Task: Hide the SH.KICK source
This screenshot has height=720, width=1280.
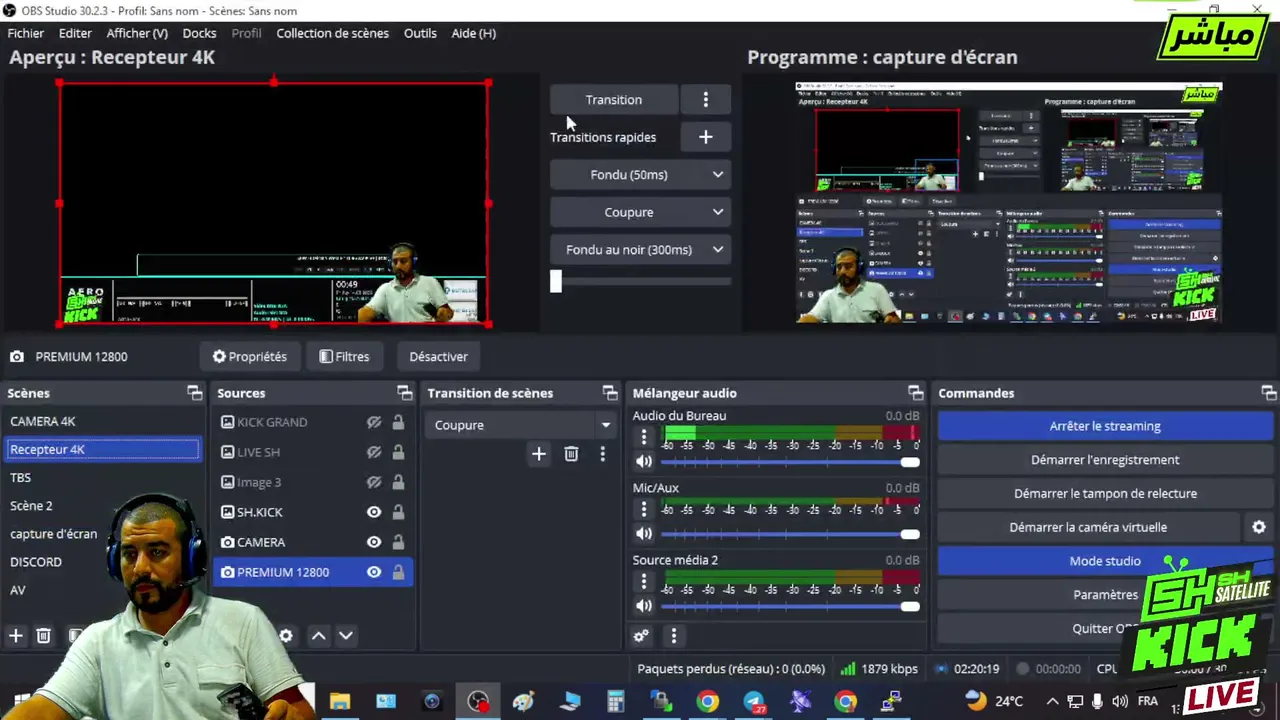Action: (374, 512)
